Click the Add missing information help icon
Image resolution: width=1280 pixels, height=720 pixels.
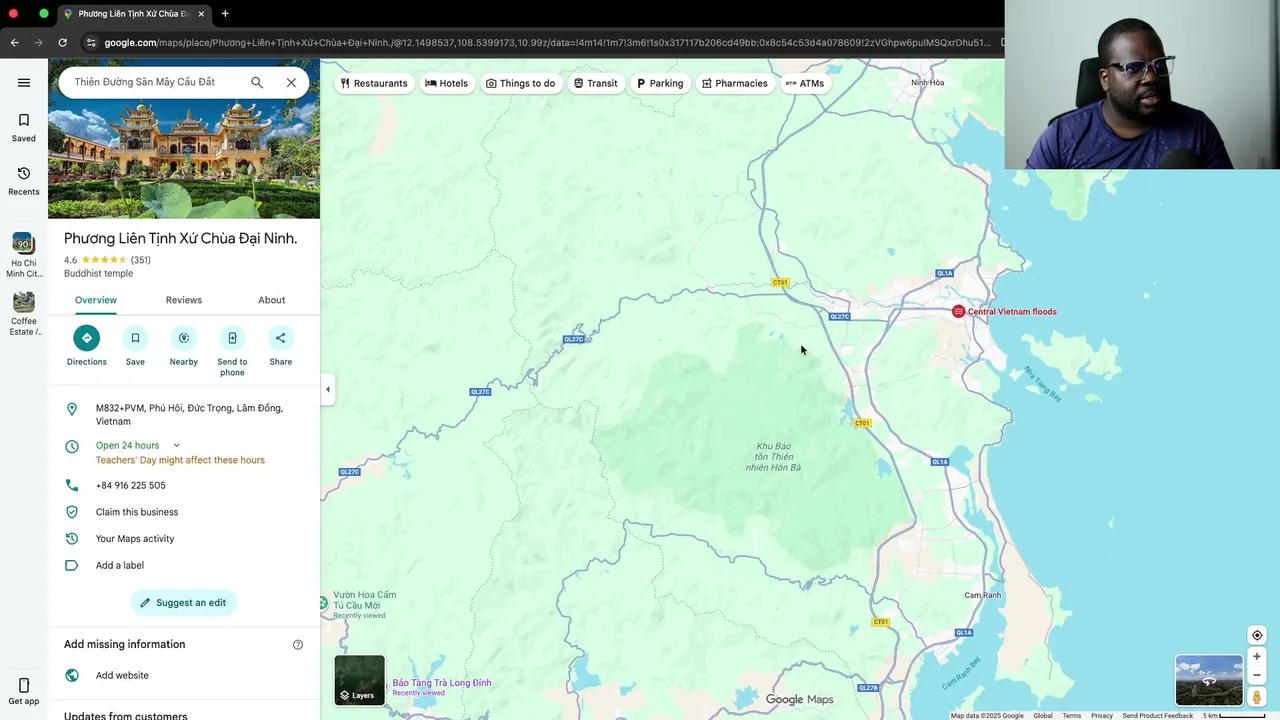point(298,645)
